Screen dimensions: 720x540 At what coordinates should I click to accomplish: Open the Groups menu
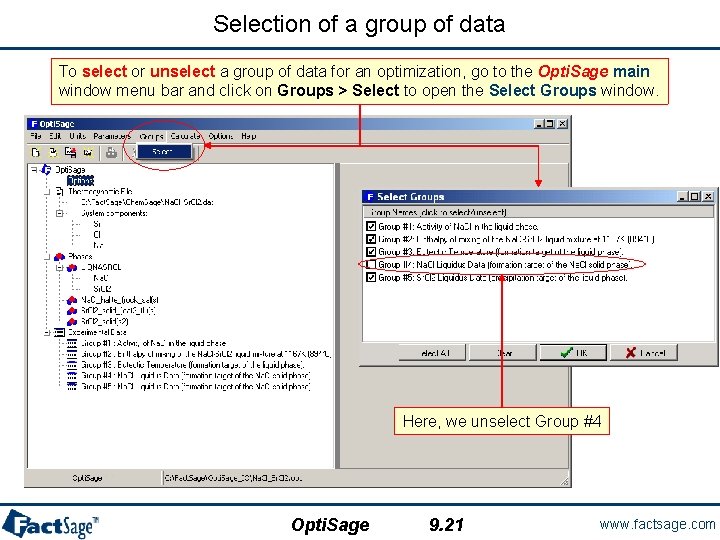[151, 136]
